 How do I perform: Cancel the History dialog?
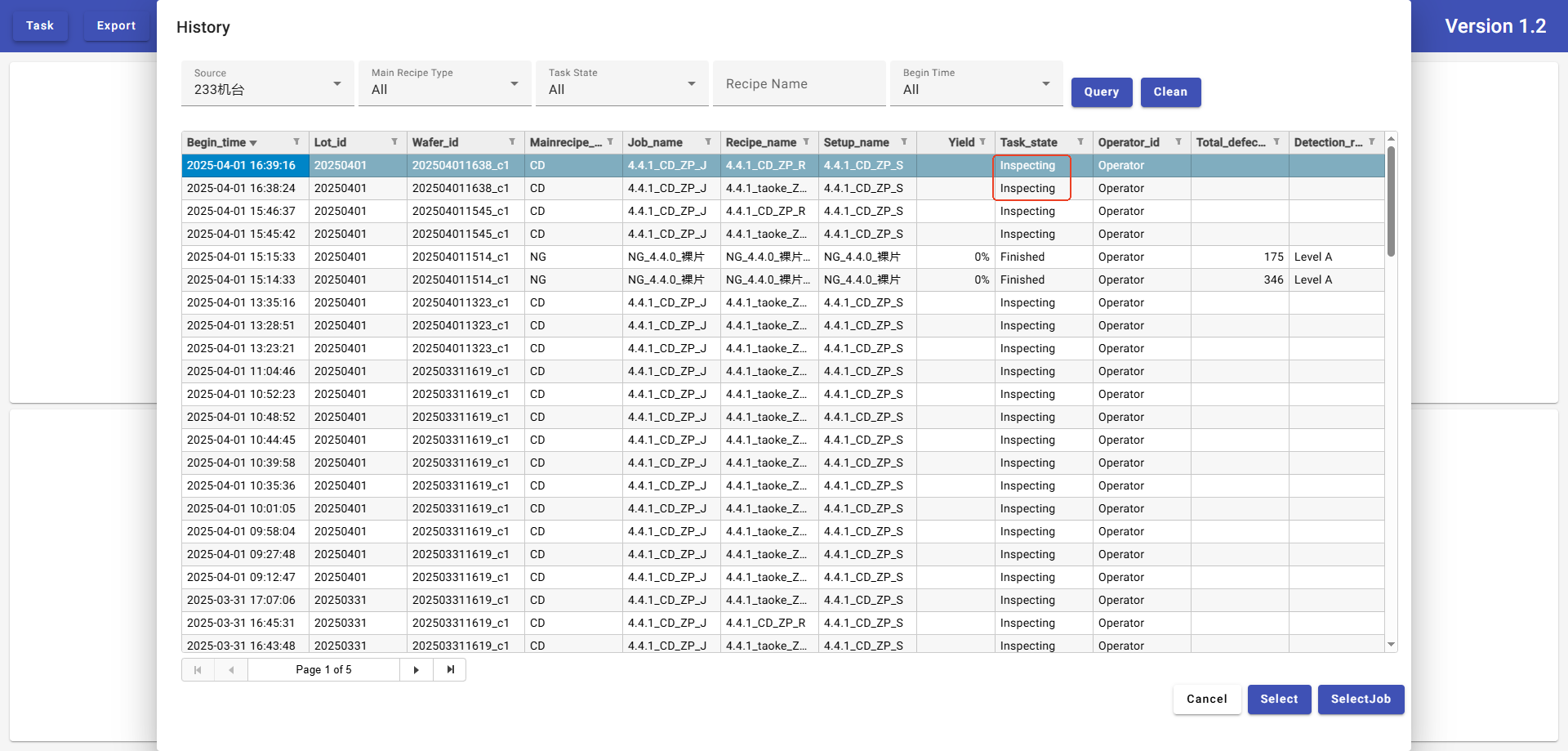pyautogui.click(x=1207, y=700)
